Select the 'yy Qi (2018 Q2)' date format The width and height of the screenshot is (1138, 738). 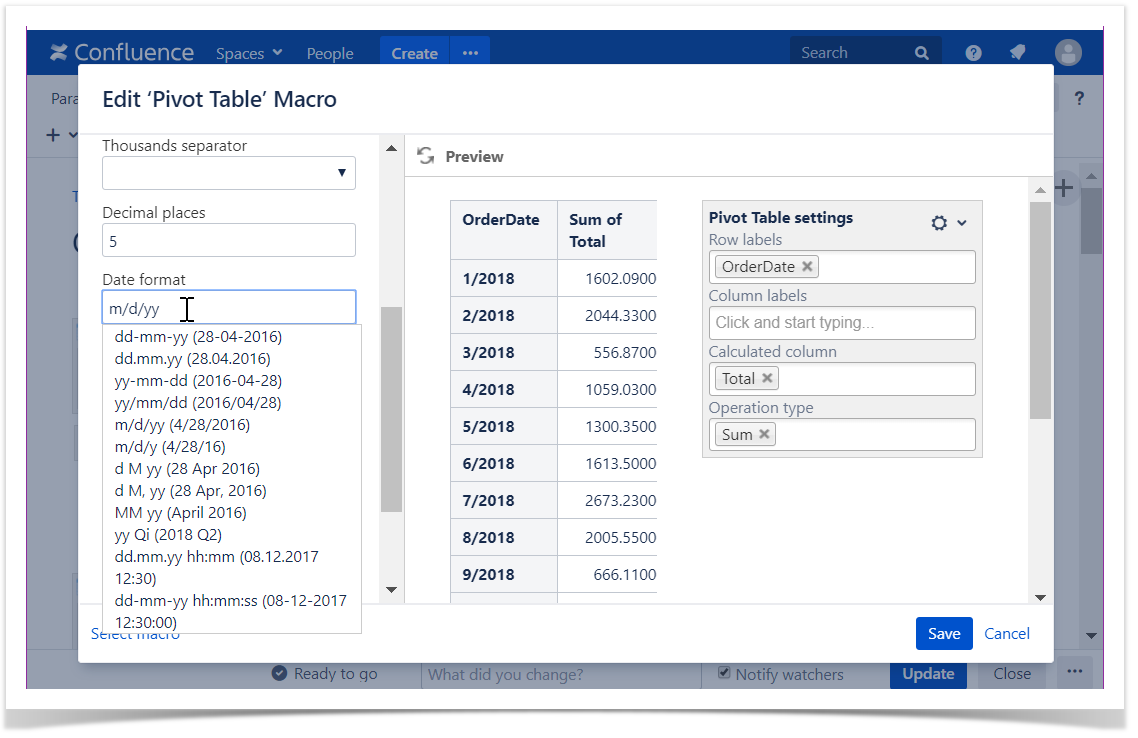(x=168, y=535)
